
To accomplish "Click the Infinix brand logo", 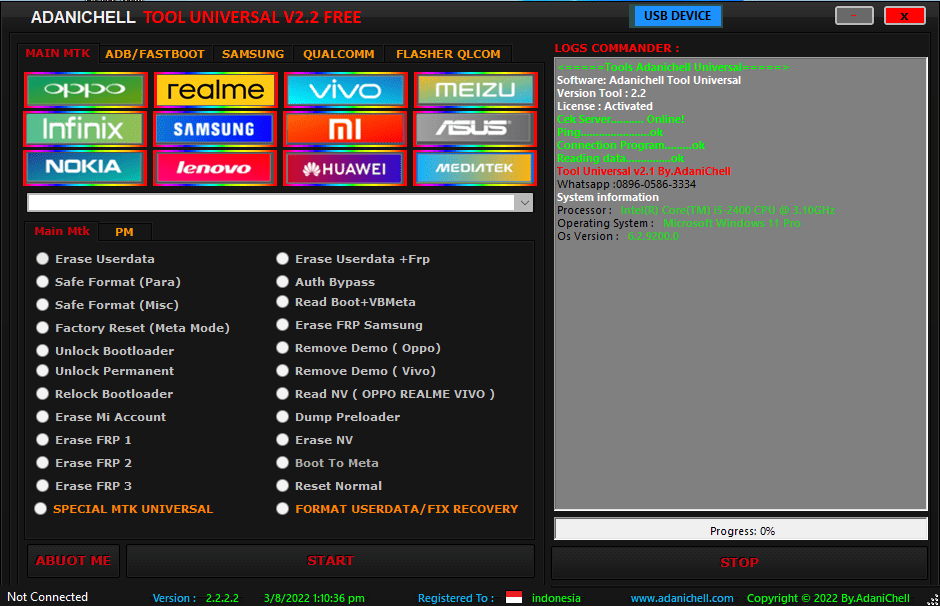I will (x=85, y=129).
